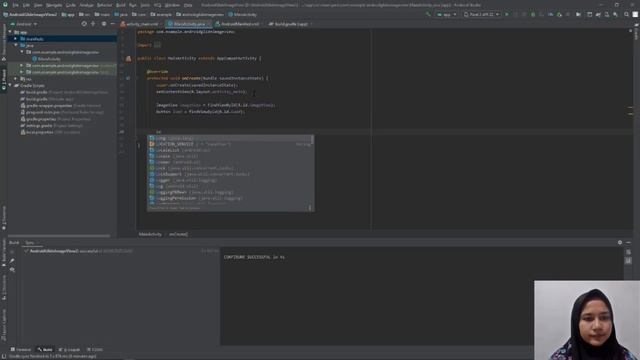Image resolution: width=640 pixels, height=360 pixels.
Task: Click the completion popup scrollbar
Action: coord(312,140)
